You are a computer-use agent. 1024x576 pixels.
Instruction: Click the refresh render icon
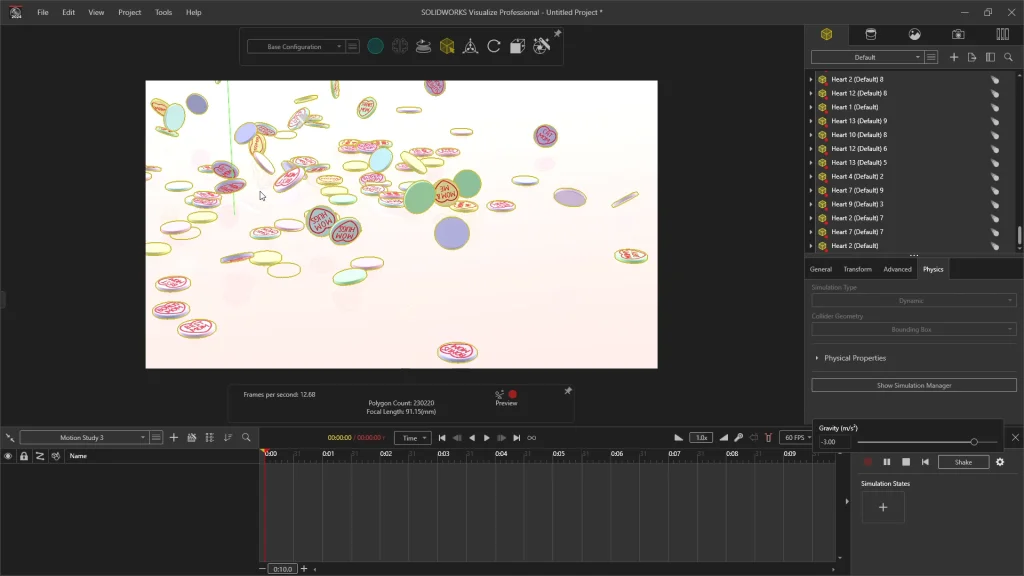coord(493,46)
